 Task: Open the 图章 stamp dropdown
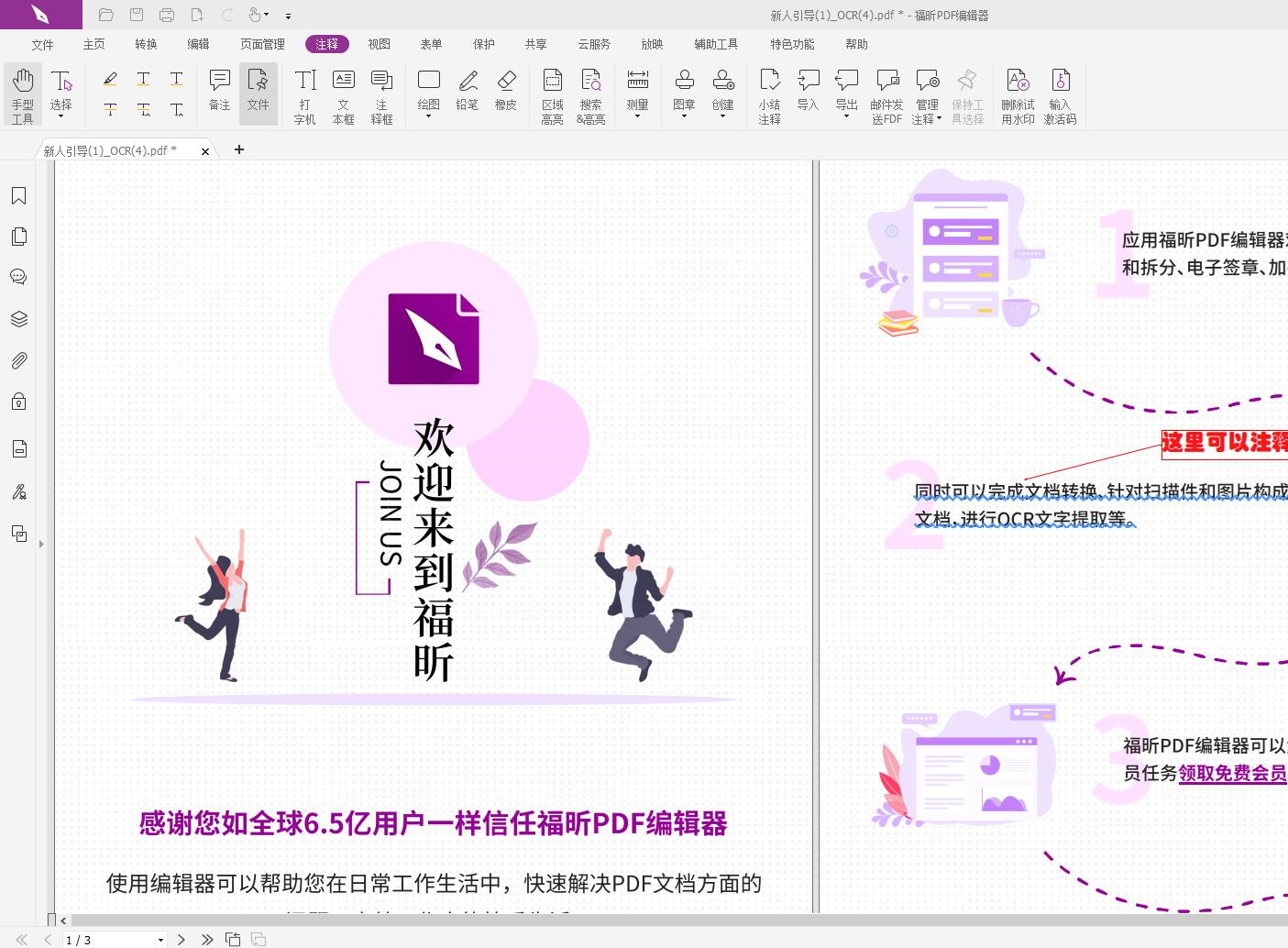(684, 116)
